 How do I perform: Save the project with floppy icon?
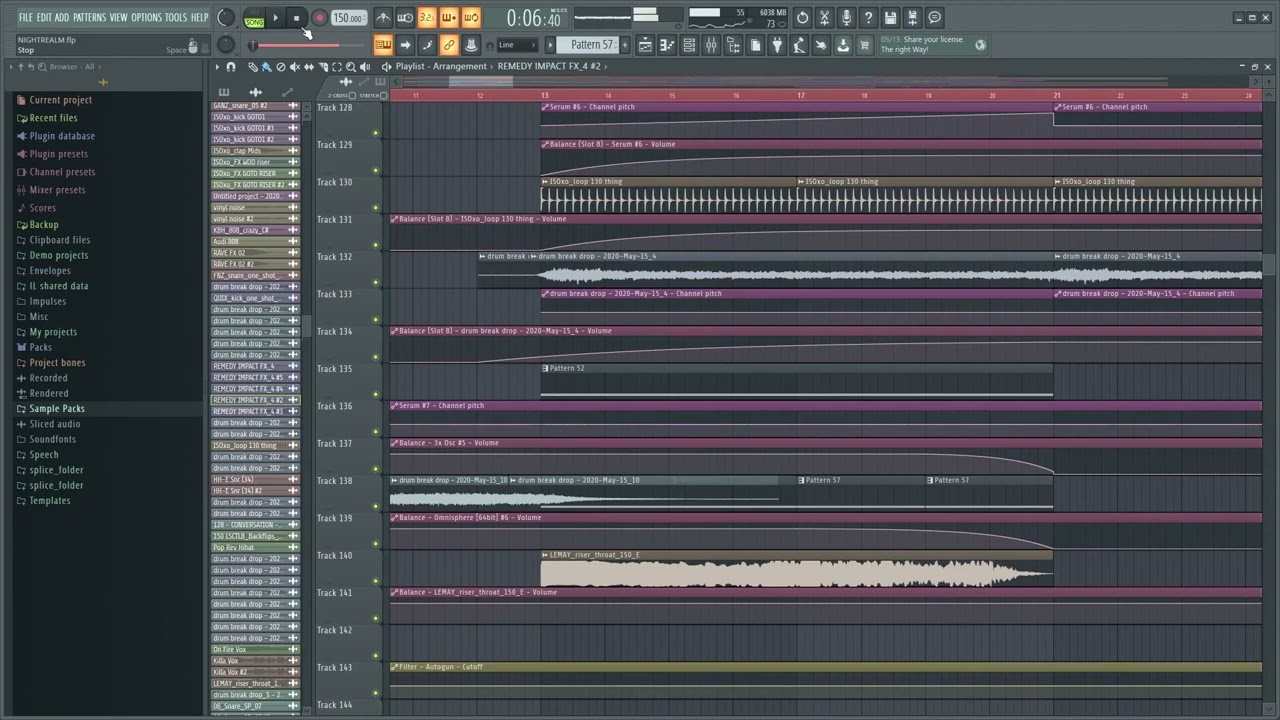(890, 18)
